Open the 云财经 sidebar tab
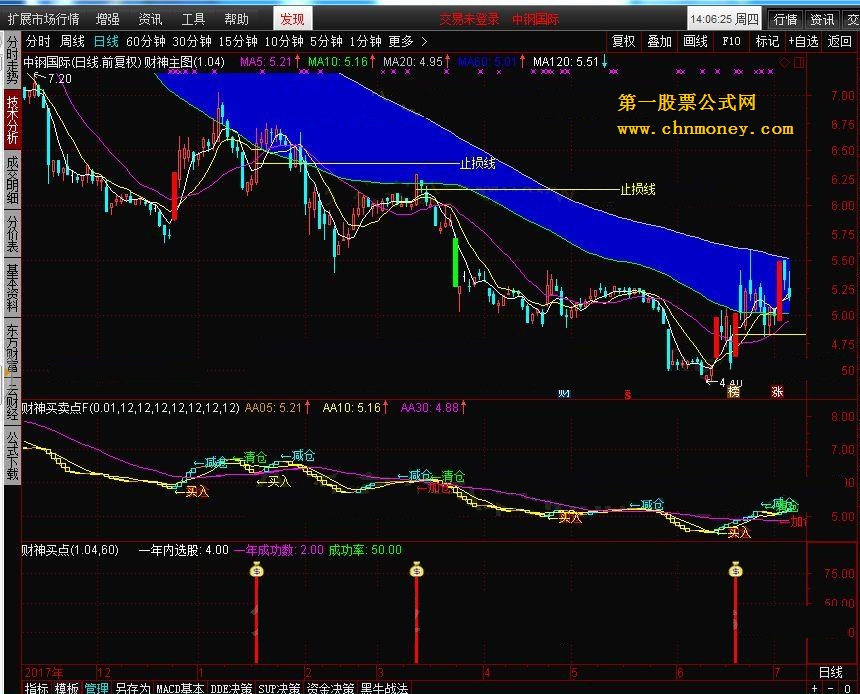The image size is (860, 694). point(12,401)
